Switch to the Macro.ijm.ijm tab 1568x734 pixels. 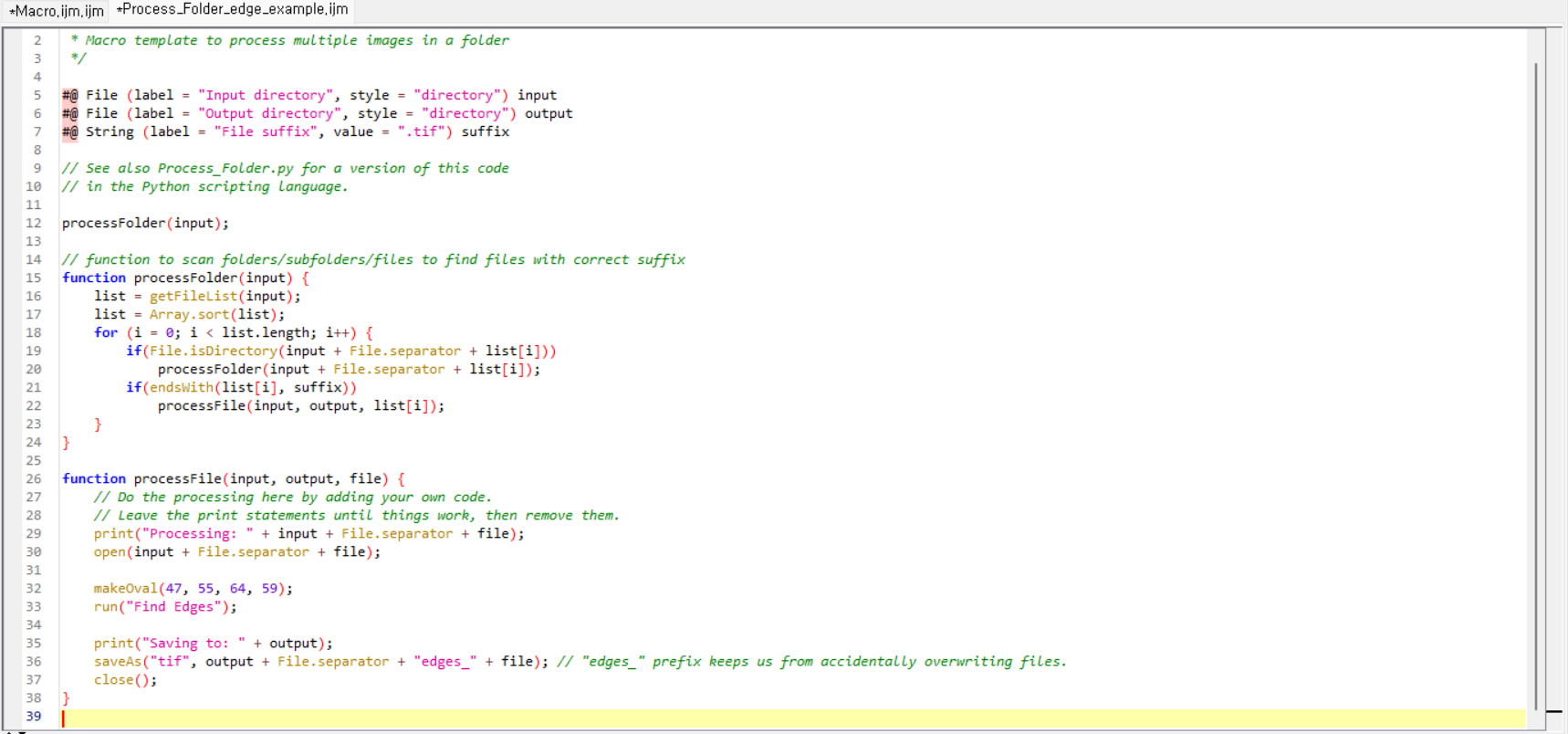(56, 11)
